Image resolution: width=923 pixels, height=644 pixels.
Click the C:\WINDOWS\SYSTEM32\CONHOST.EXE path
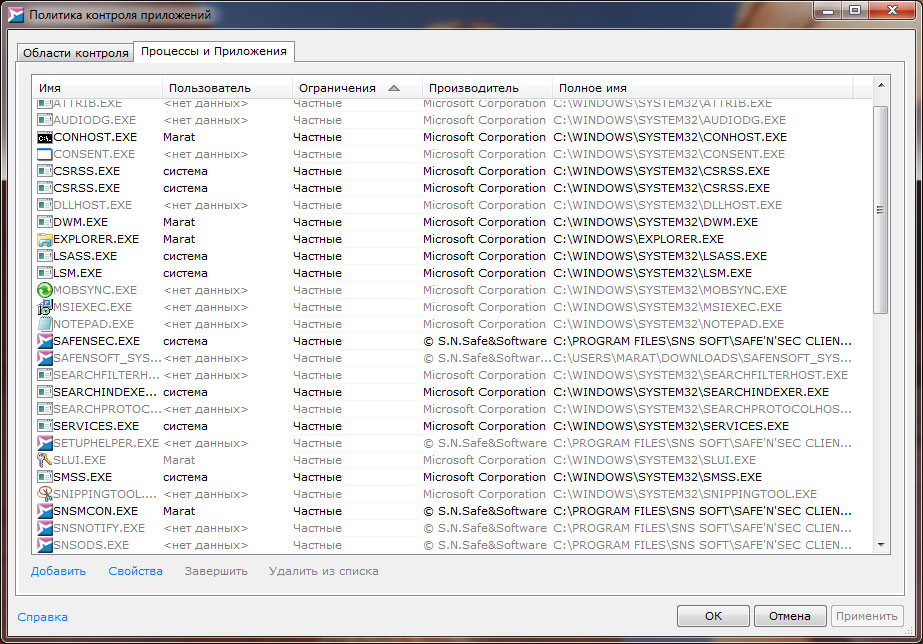(670, 137)
